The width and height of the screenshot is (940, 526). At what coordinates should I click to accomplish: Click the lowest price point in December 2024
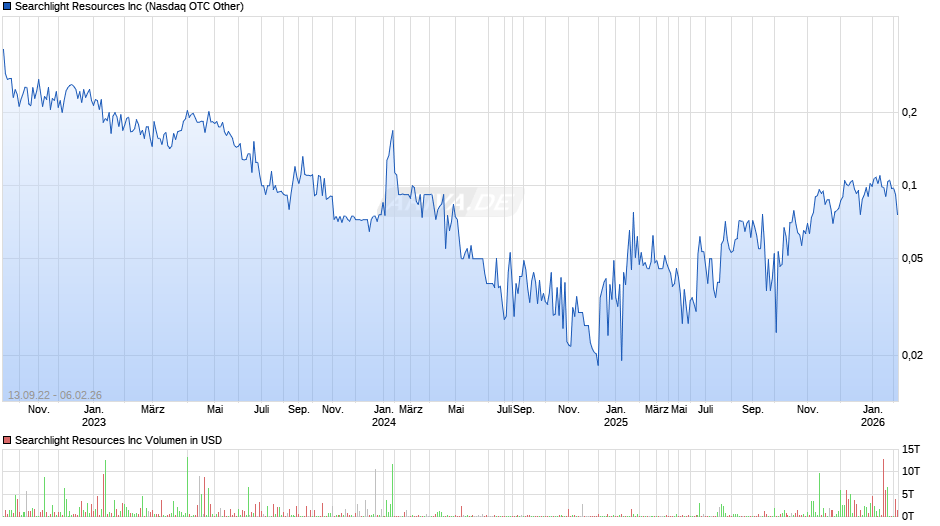pyautogui.click(x=598, y=364)
